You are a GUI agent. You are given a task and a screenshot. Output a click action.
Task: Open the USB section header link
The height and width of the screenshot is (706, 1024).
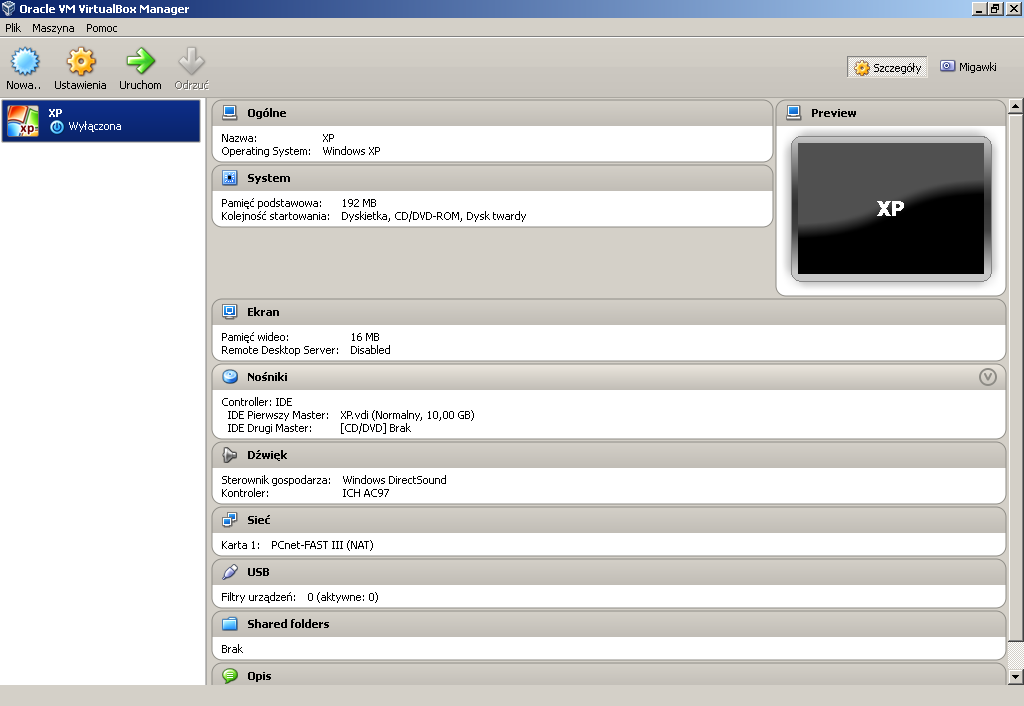(x=258, y=571)
